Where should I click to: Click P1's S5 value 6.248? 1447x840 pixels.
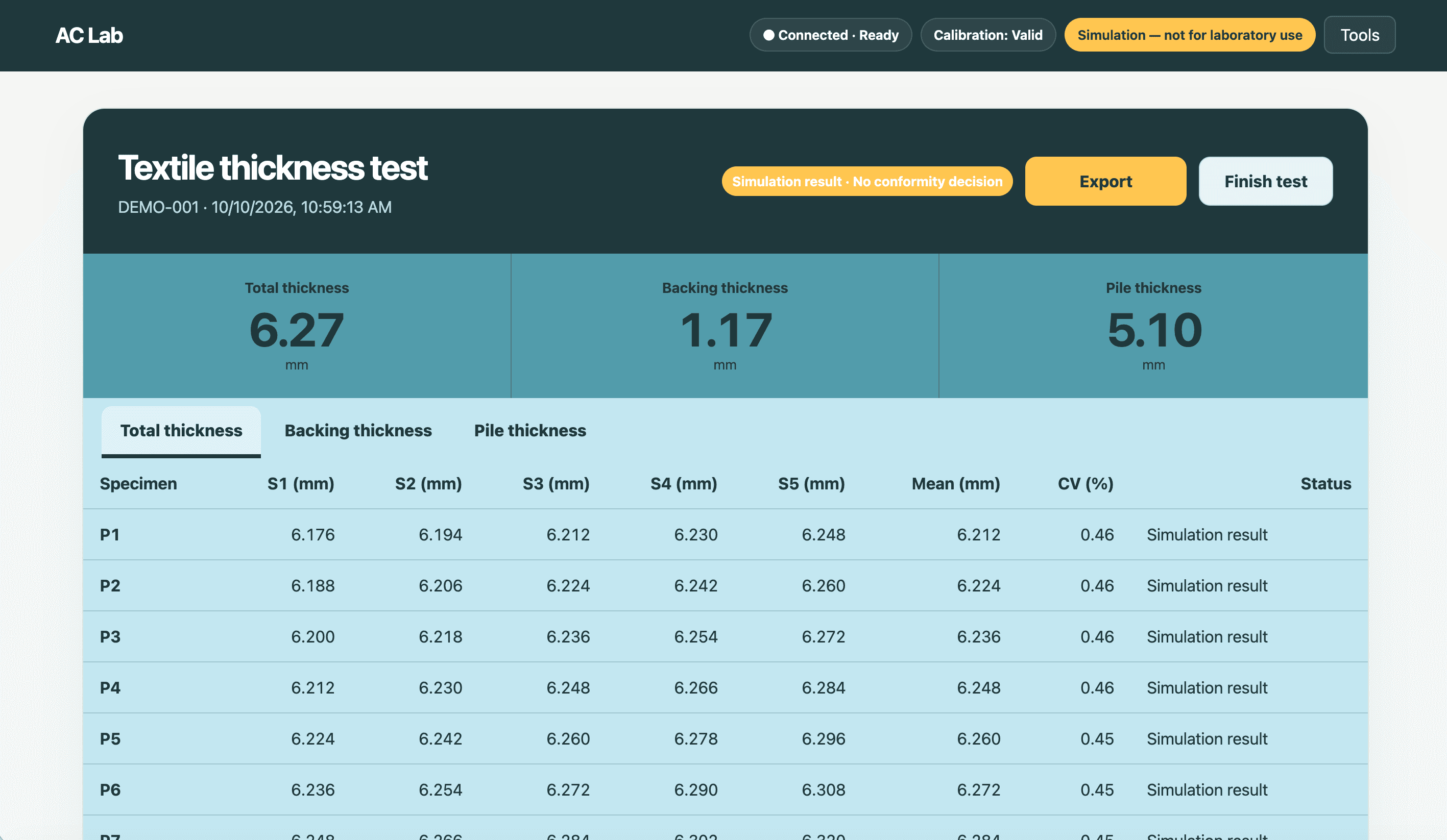point(824,535)
